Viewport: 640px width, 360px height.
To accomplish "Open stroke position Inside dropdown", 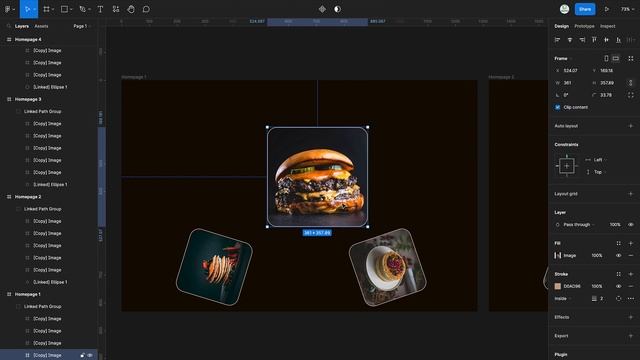I will click(x=562, y=299).
